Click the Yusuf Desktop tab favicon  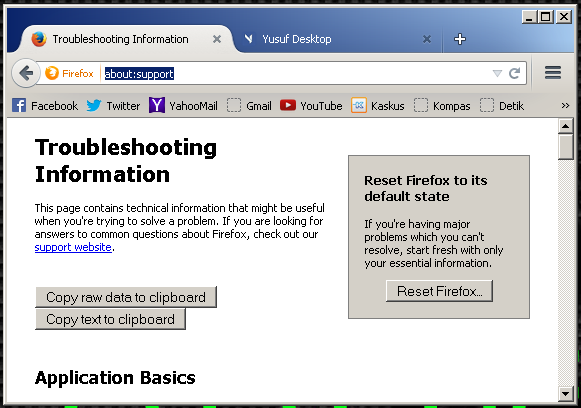pos(249,39)
